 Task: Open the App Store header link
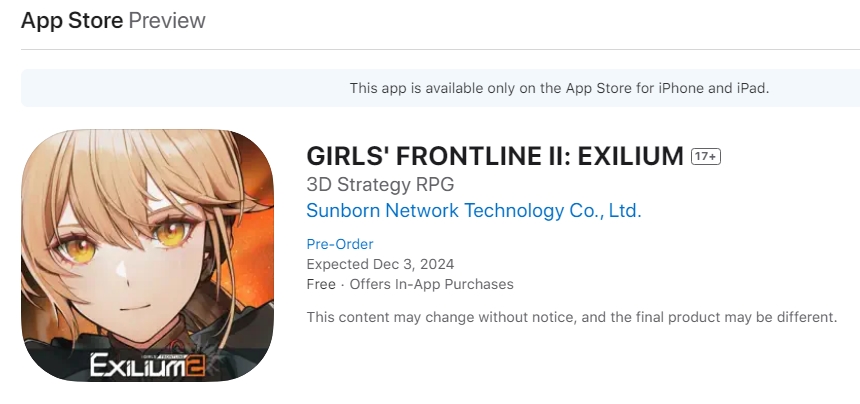(72, 20)
